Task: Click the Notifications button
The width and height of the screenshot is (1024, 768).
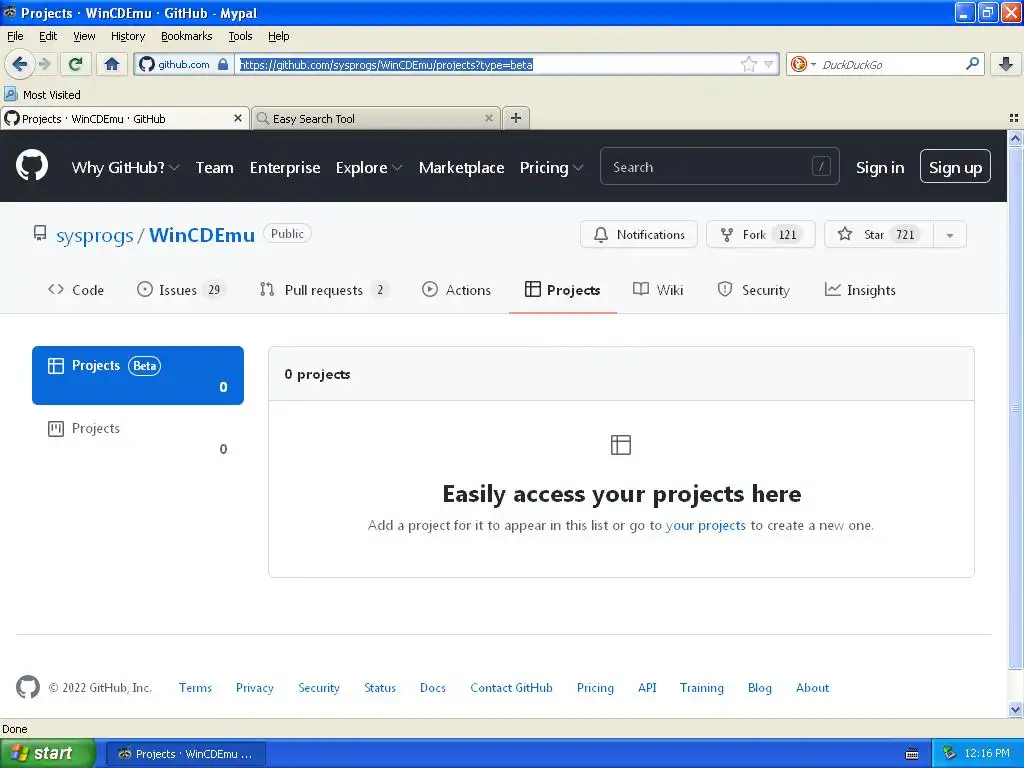Action: click(x=638, y=235)
